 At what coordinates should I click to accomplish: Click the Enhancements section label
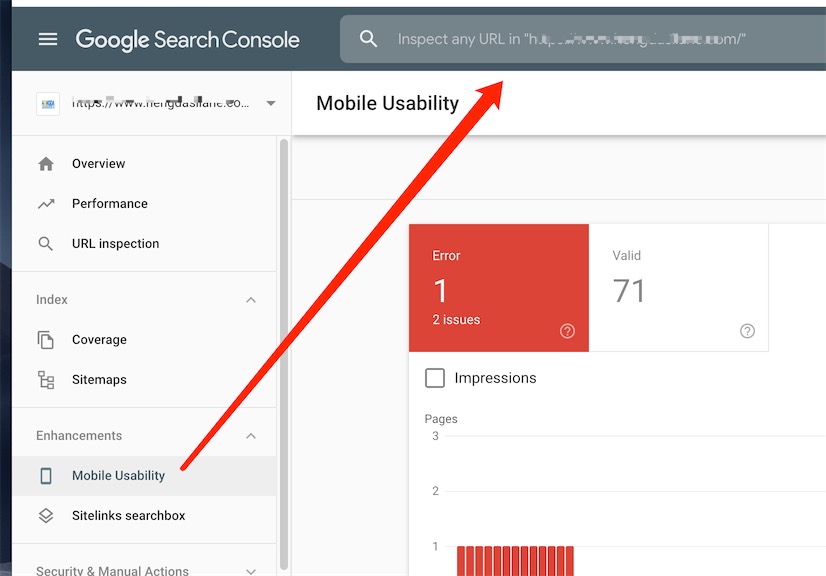point(79,436)
